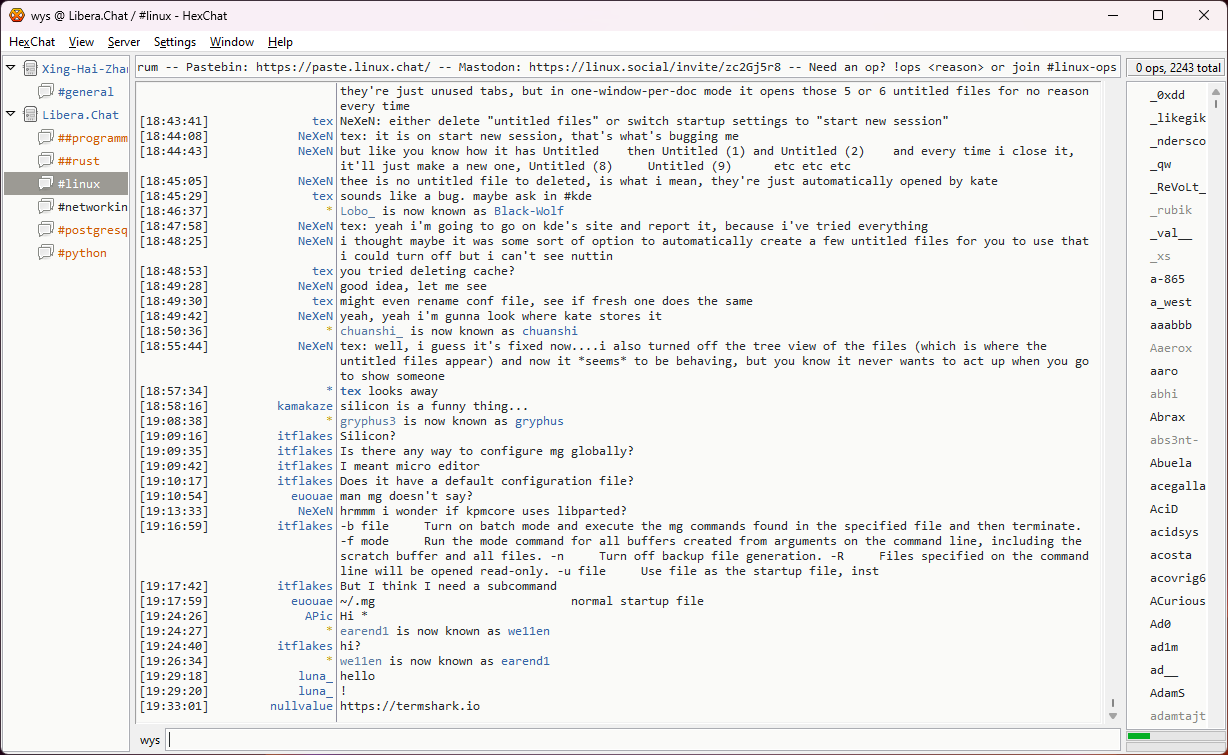This screenshot has height=755, width=1228.
Task: Click the message input field
Action: (640, 740)
